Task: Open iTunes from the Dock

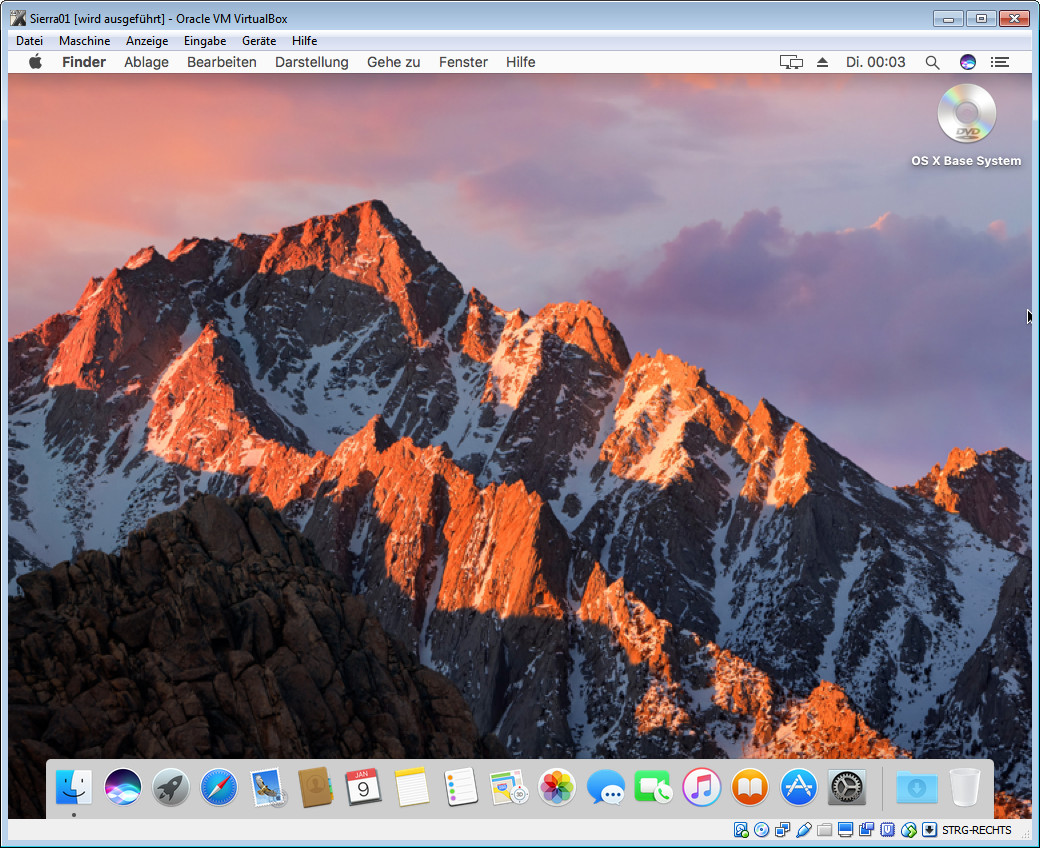Action: [702, 787]
